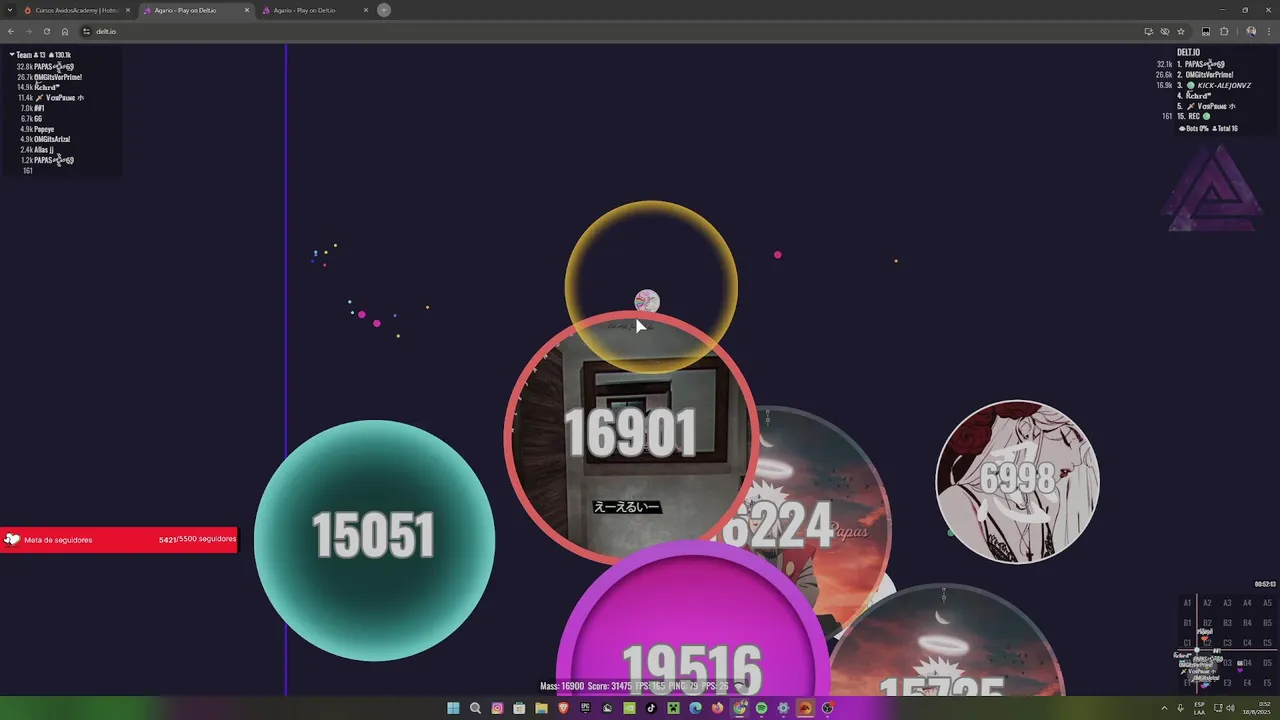Screen dimensions: 1280x720
Task: Reload the delt.io page
Action: [x=46, y=31]
